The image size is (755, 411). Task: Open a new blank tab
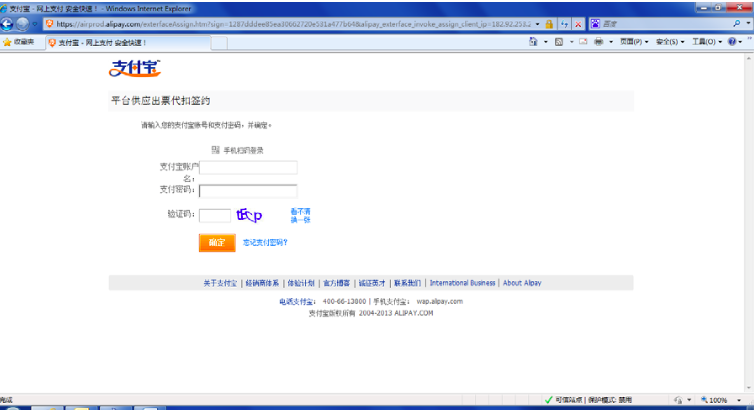[x=219, y=43]
